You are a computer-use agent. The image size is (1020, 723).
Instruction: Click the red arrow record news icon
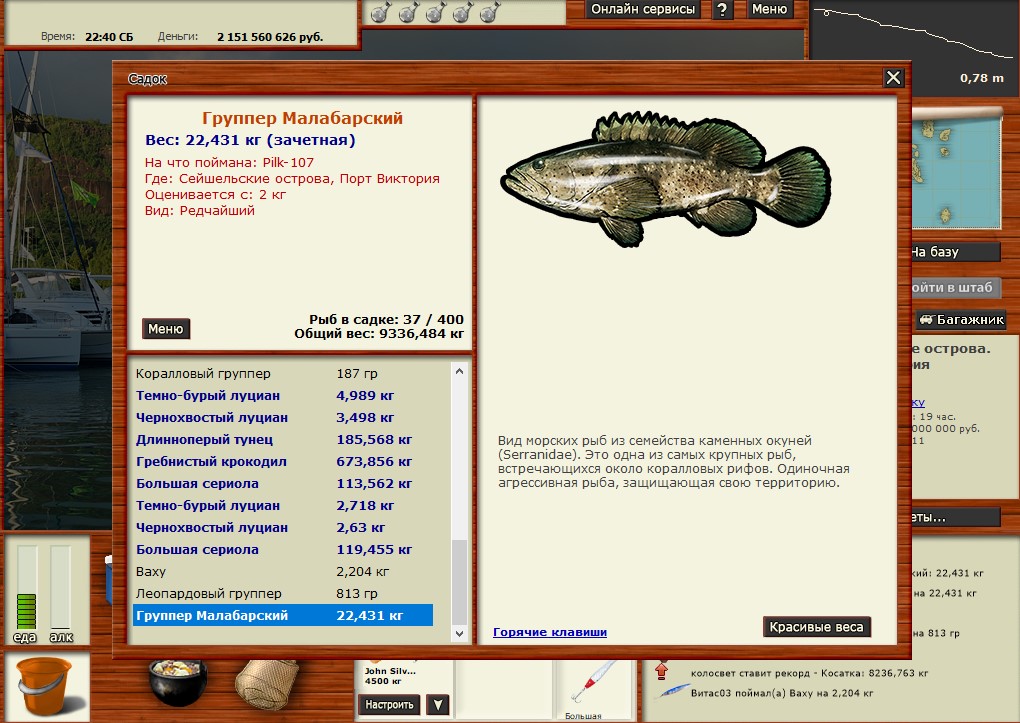(661, 671)
